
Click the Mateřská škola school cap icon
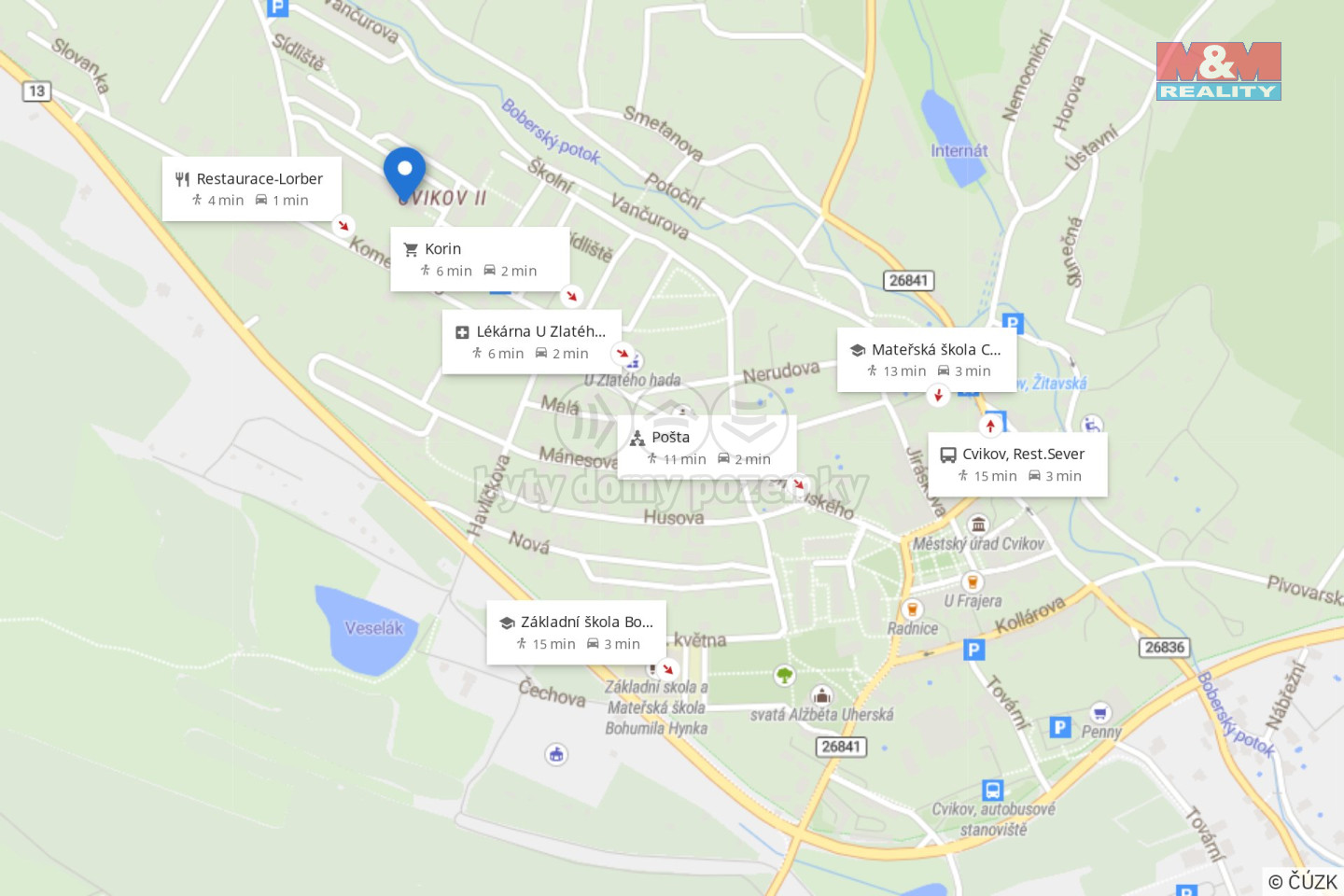(857, 350)
